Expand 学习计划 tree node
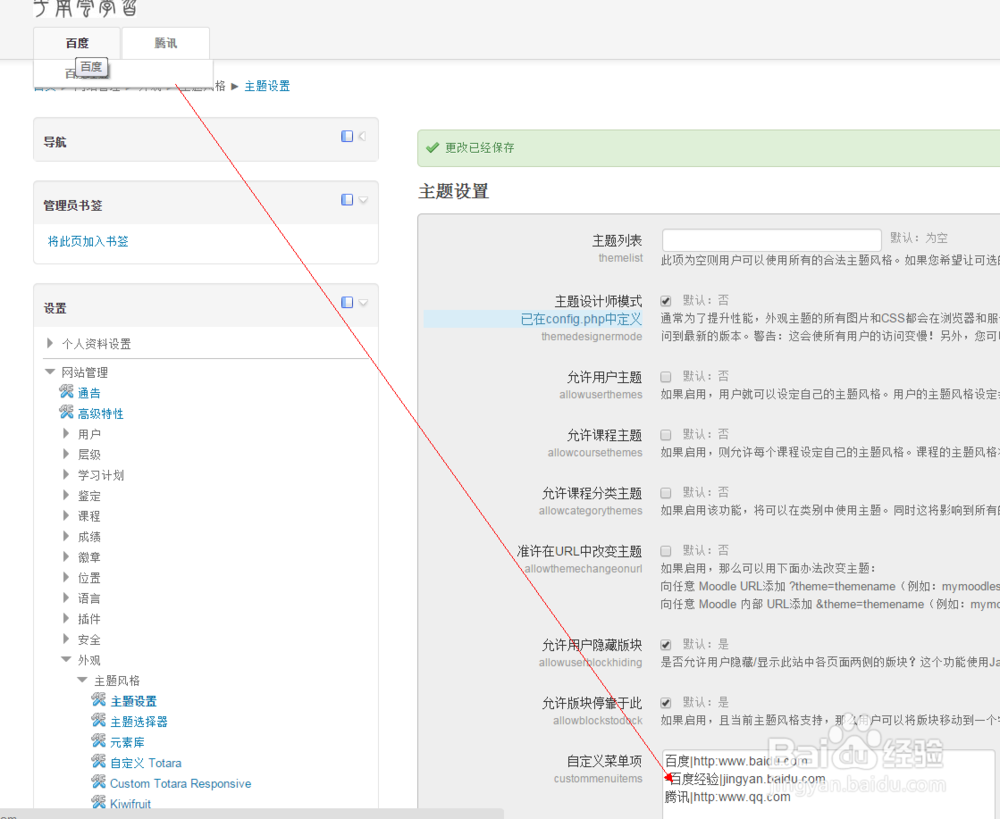1000x819 pixels. pos(66,475)
